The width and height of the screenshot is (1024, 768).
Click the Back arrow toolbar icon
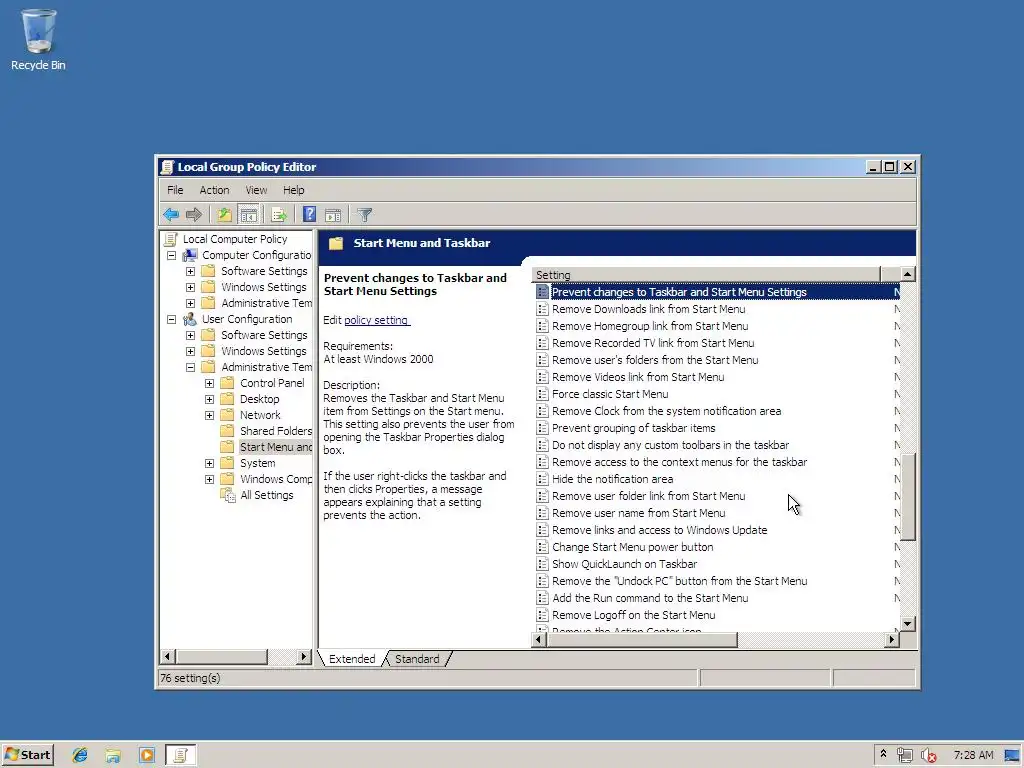point(171,214)
